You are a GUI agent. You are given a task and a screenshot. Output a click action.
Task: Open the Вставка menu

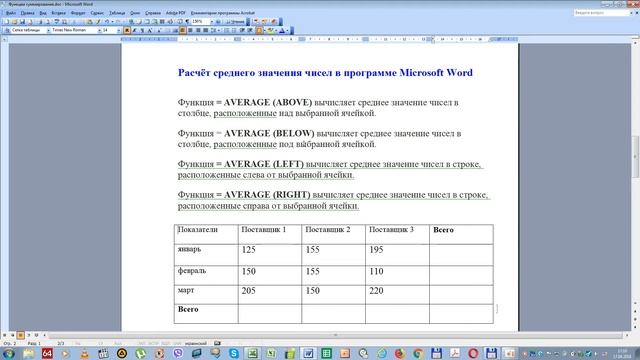click(x=58, y=13)
